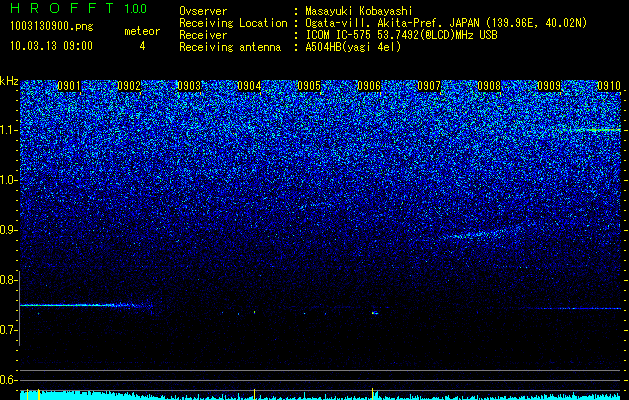Click the meteor count value 4

142,46
